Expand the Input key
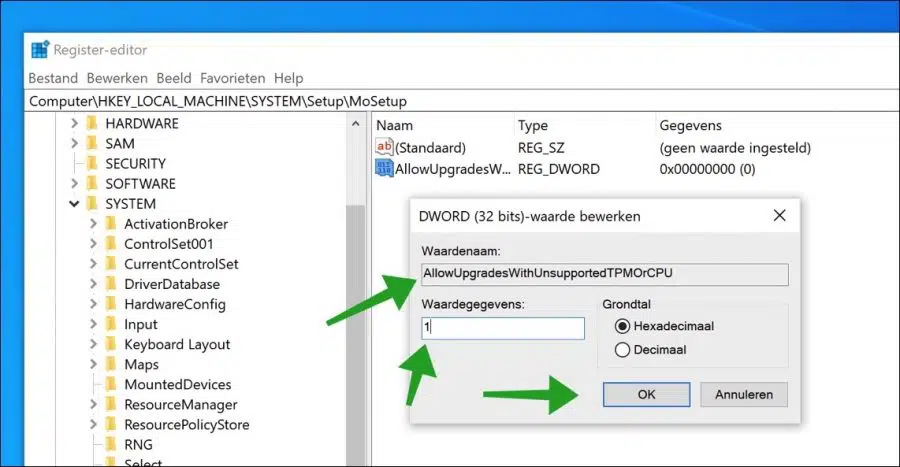Viewport: 900px width, 467px height. pyautogui.click(x=94, y=324)
